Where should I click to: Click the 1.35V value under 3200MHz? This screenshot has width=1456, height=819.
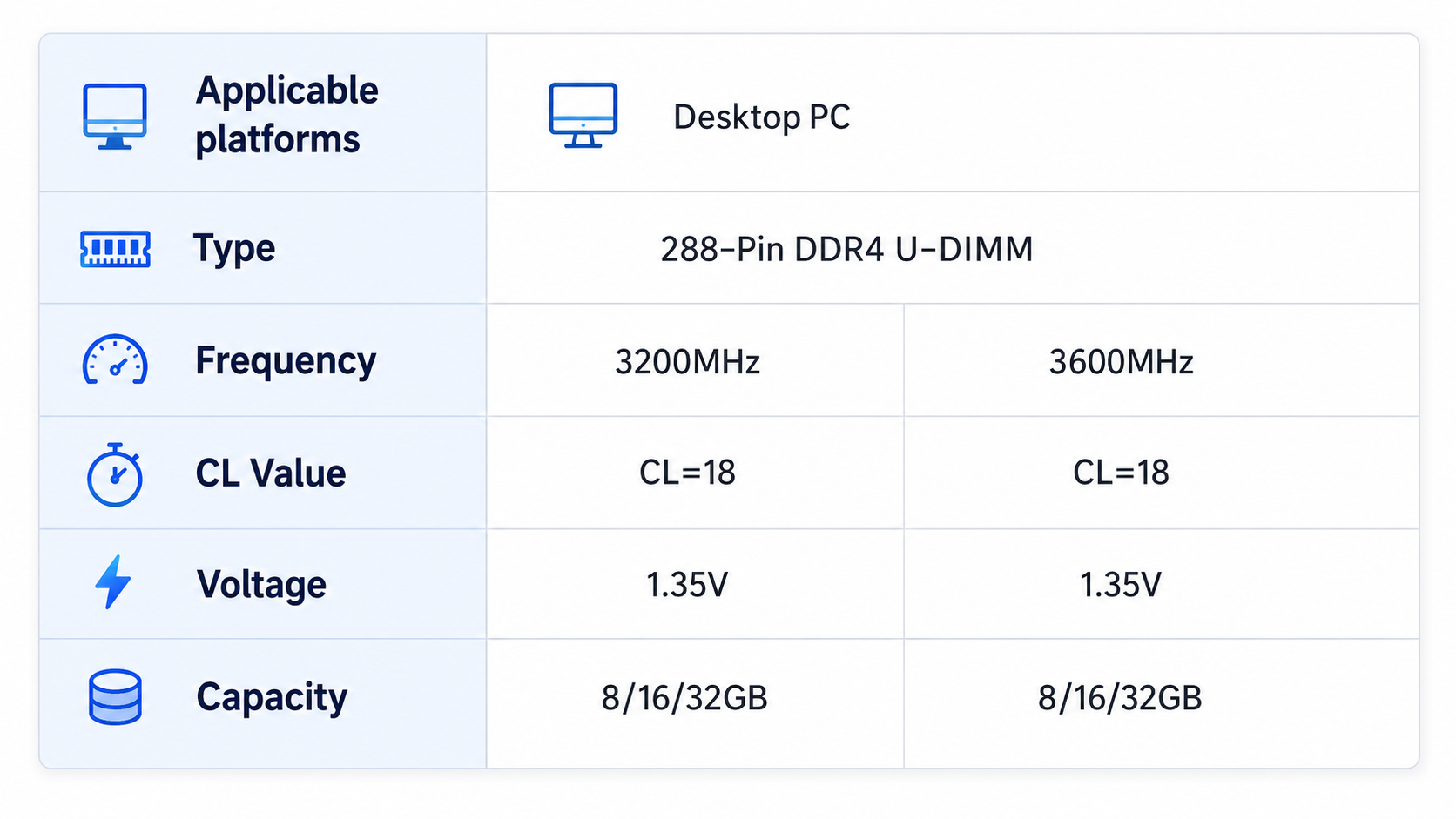687,585
